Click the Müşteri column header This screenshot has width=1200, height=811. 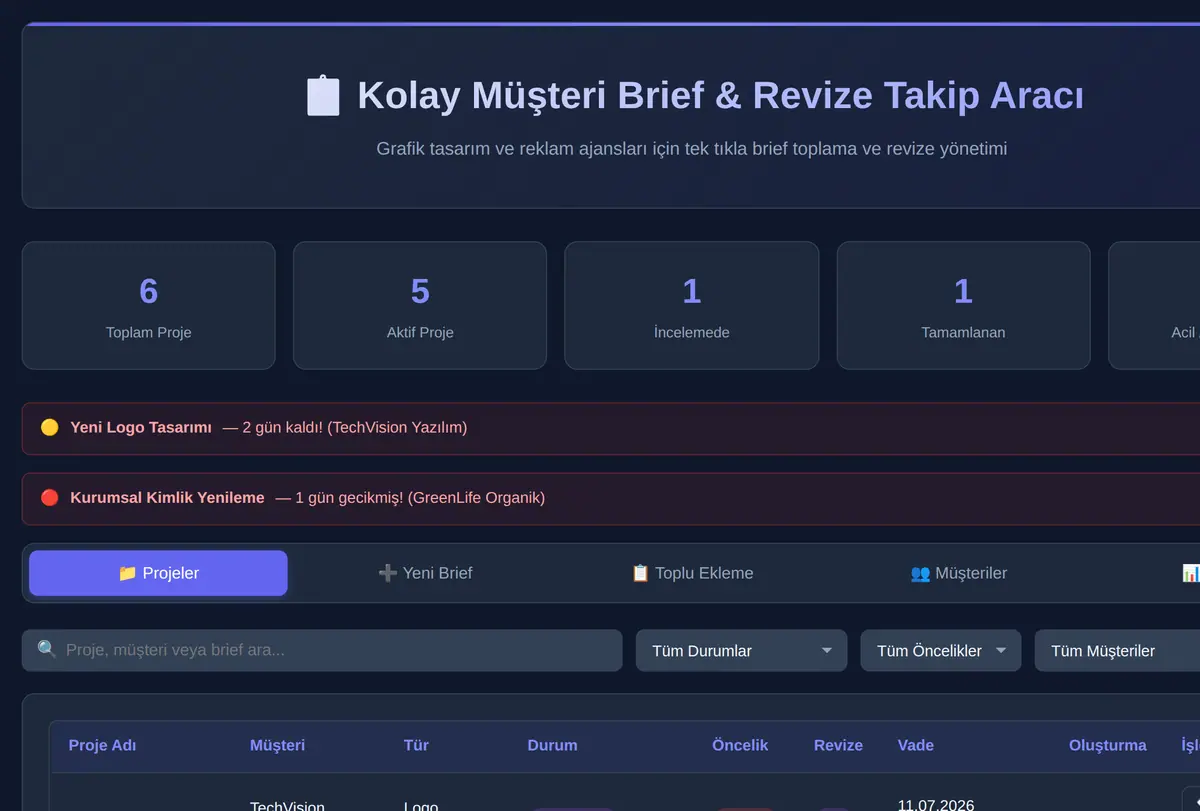[277, 745]
